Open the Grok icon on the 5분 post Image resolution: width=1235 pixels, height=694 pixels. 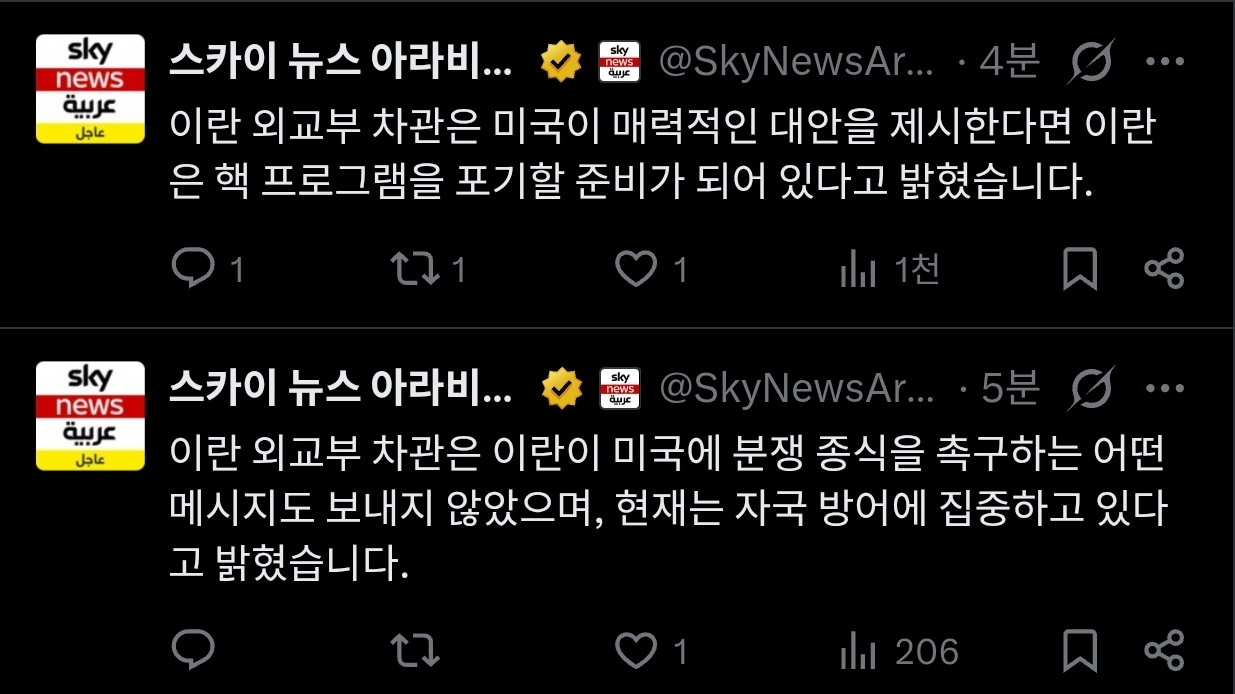[1091, 388]
